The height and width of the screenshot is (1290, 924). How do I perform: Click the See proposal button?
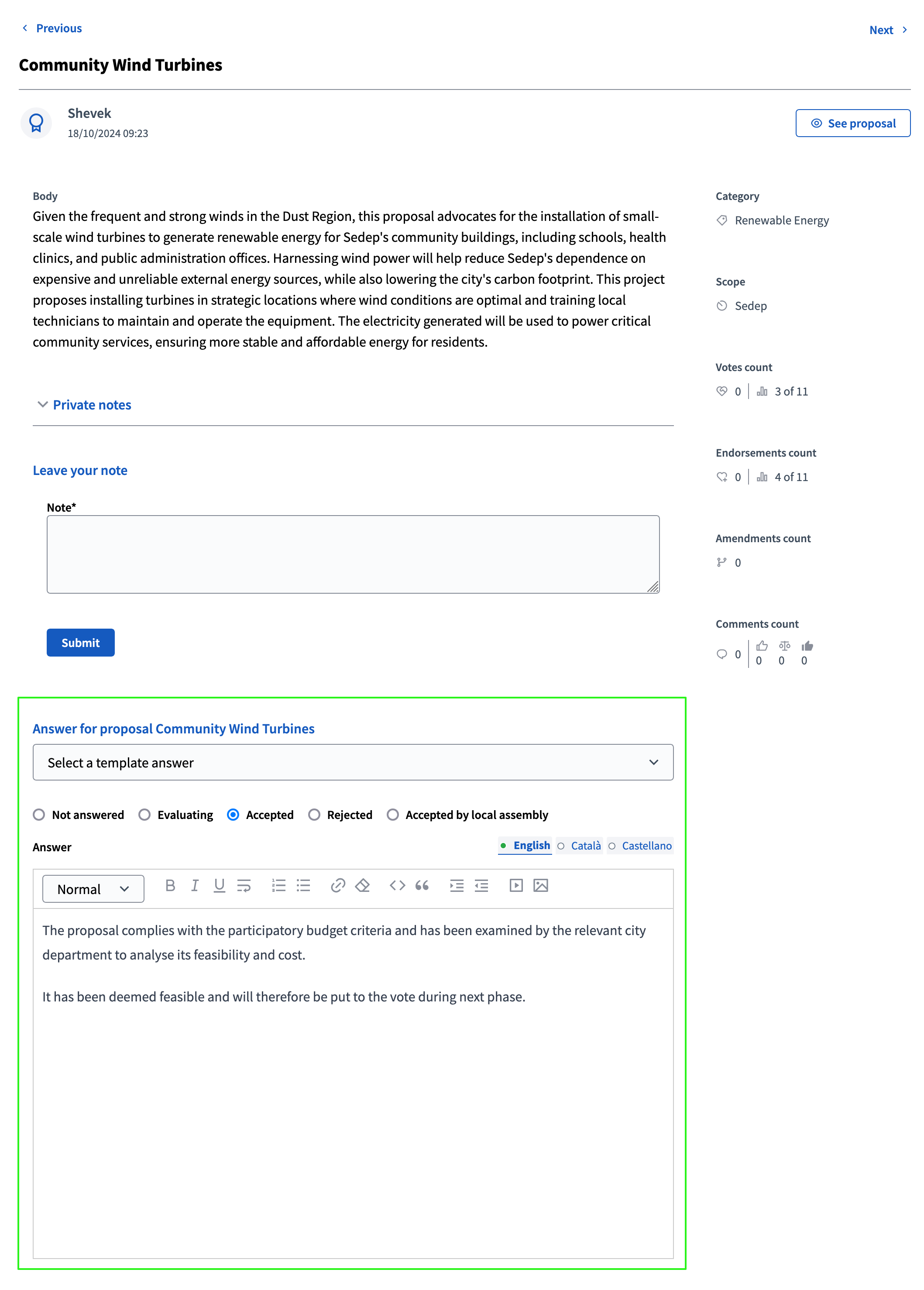coord(852,122)
